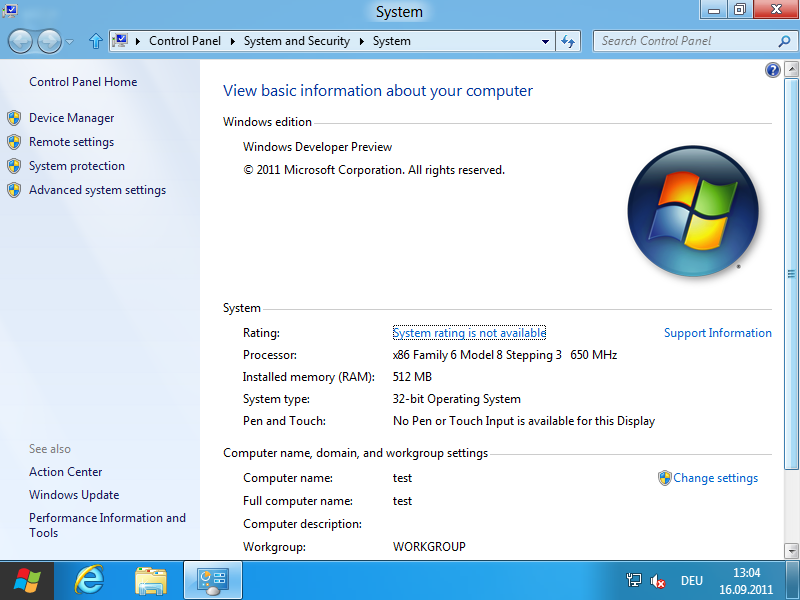Launch Internet Explorer from the taskbar

click(90, 580)
